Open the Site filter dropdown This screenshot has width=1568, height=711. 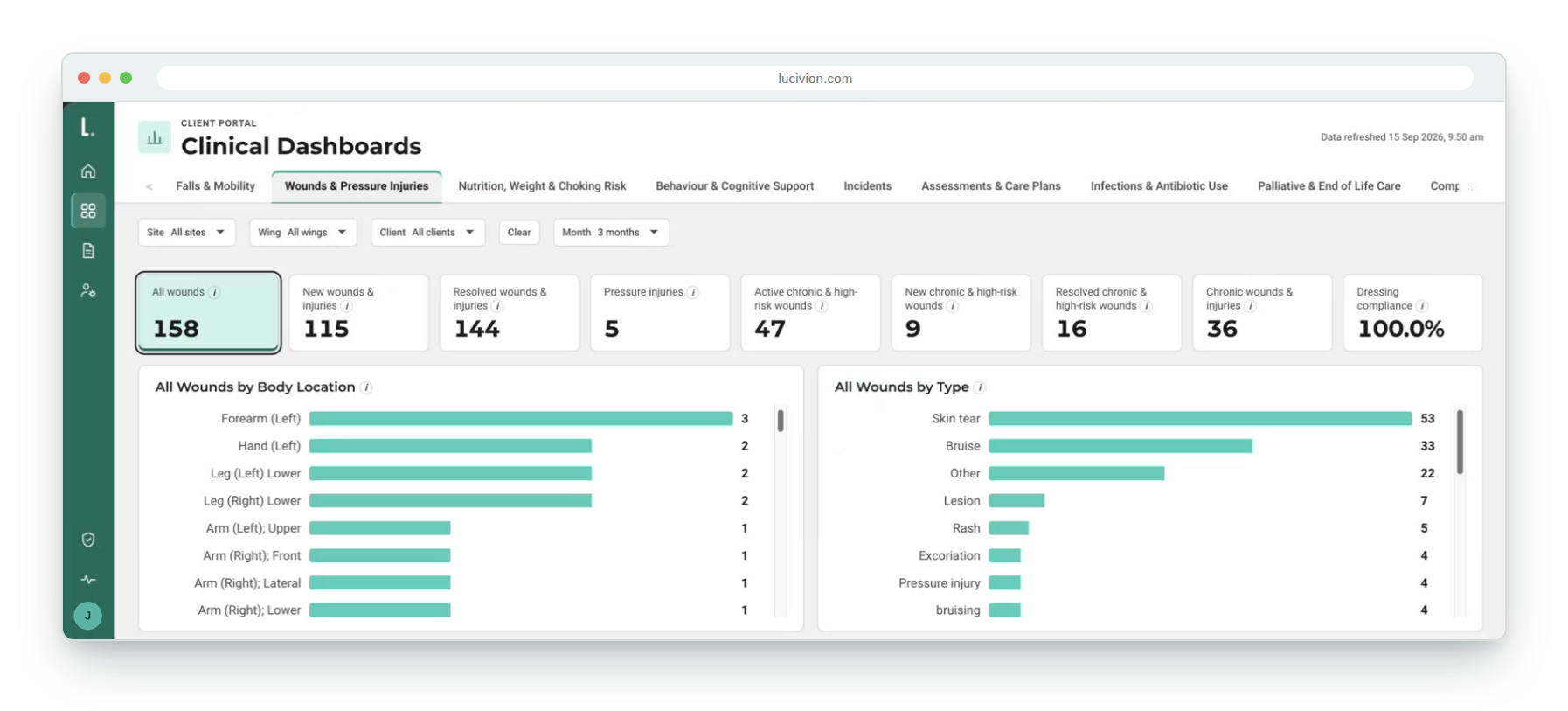pos(186,233)
